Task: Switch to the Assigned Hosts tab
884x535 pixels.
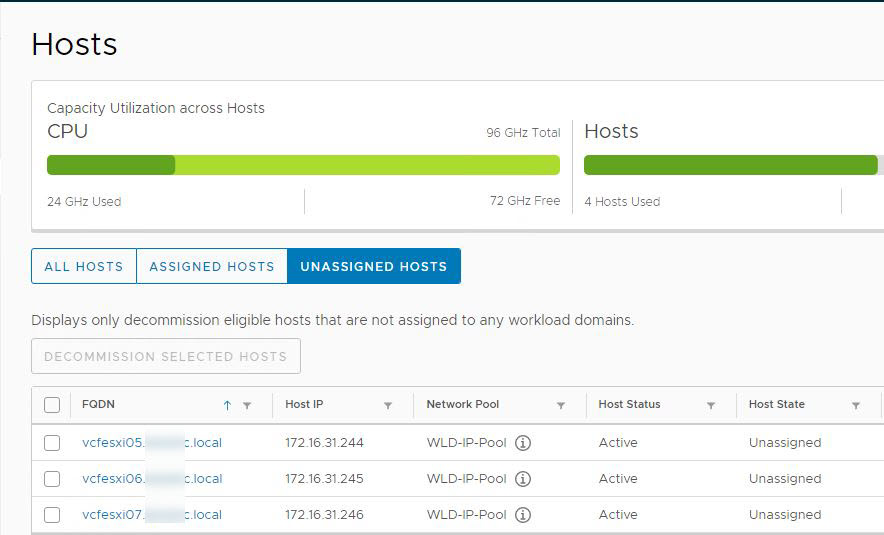Action: pos(212,267)
